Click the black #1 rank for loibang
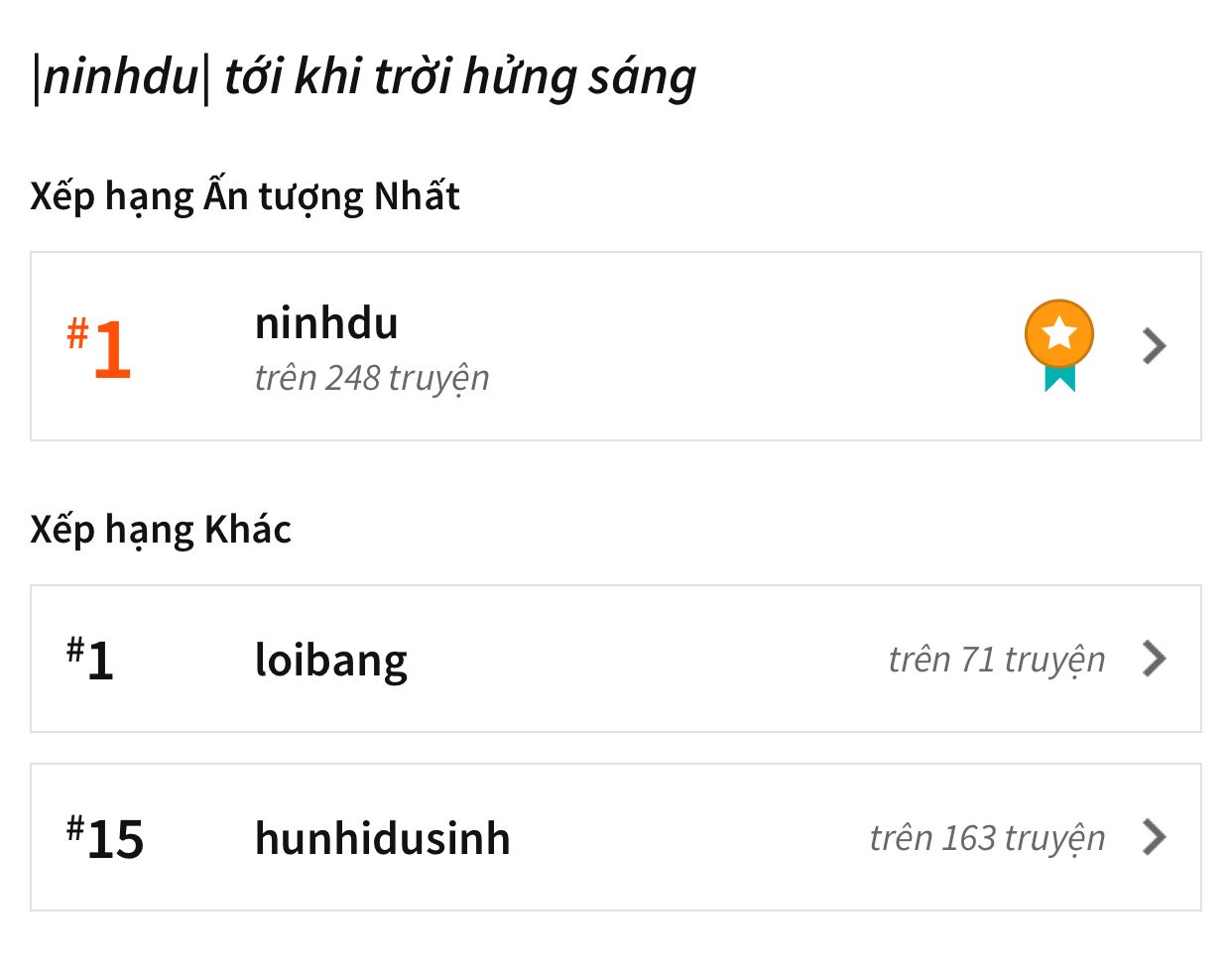This screenshot has width=1232, height=971. tap(99, 661)
